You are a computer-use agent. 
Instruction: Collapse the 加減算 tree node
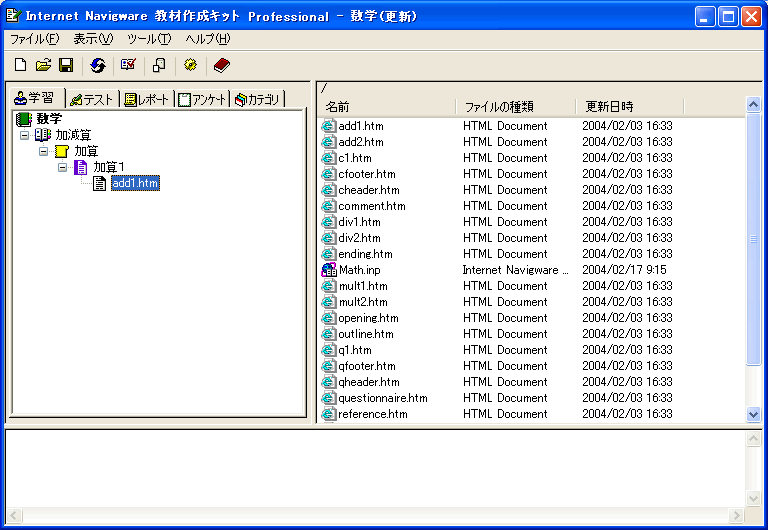pos(25,135)
